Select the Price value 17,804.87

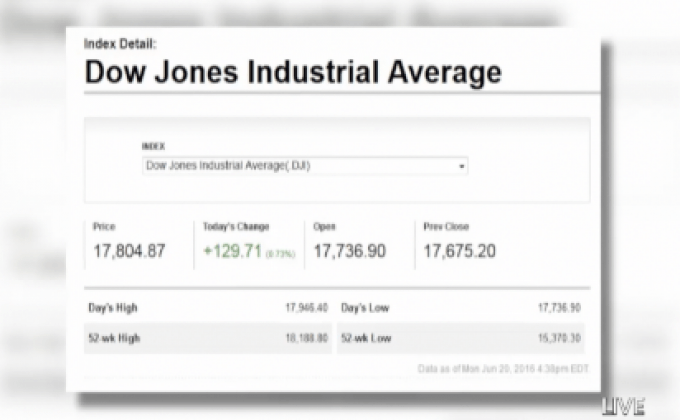129,251
